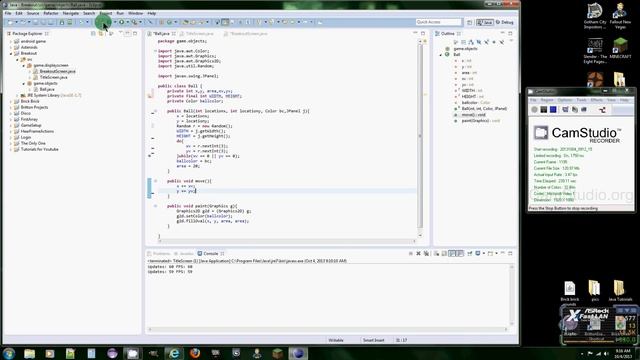Click the Console horizontal scrollbar
Image resolution: width=640 pixels, height=360 pixels.
328,329
